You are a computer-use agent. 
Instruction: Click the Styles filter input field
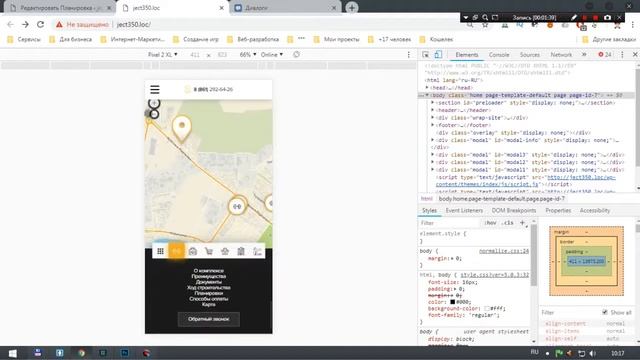(449, 223)
